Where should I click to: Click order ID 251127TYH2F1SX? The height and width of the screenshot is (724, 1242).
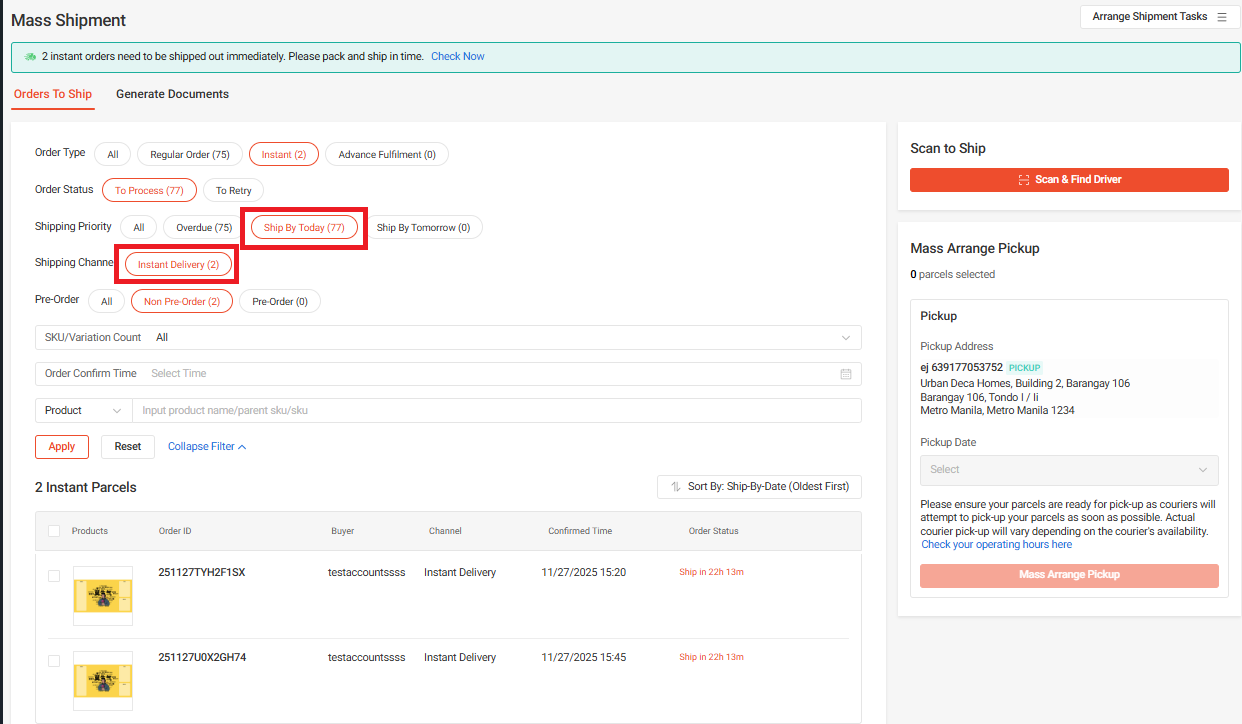pyautogui.click(x=202, y=573)
